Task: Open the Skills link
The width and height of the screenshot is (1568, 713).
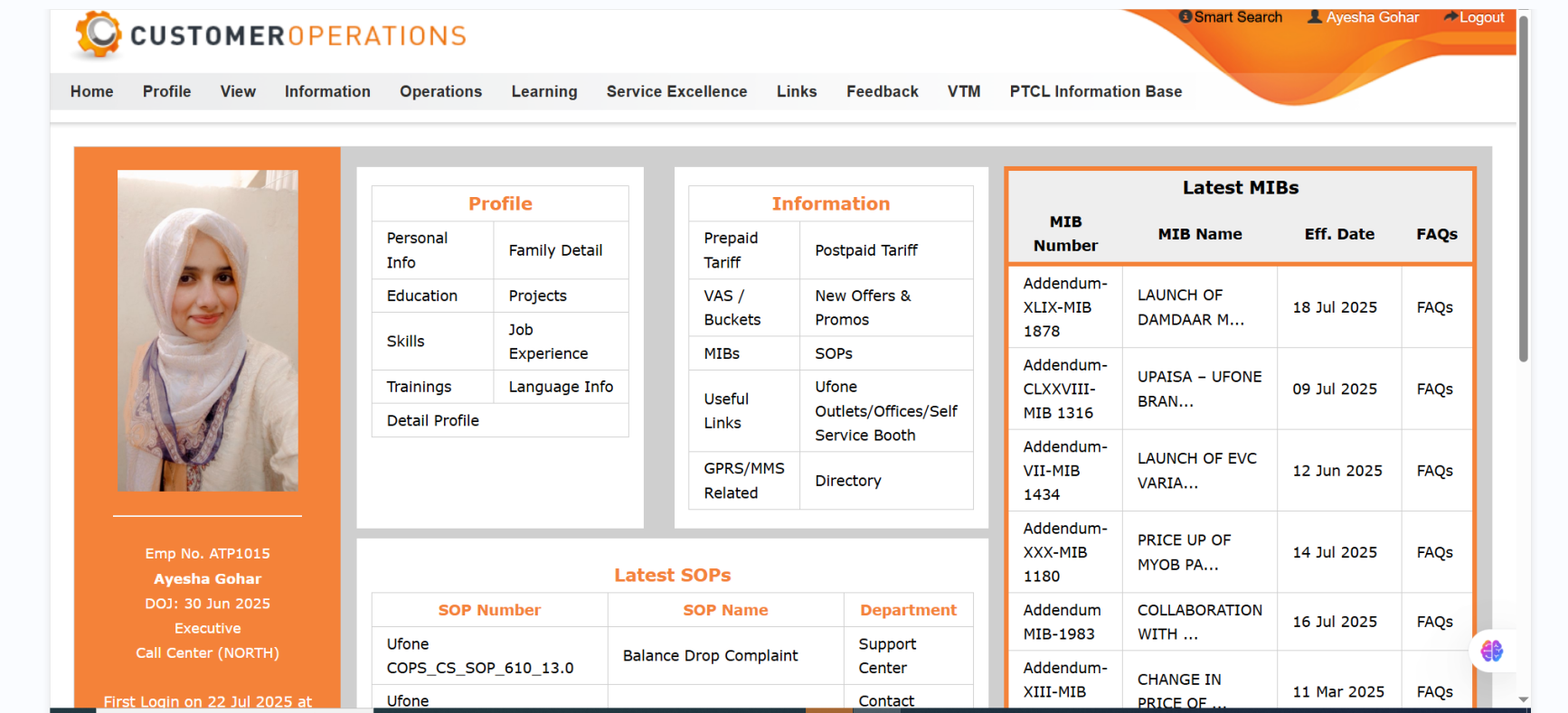Action: [405, 341]
